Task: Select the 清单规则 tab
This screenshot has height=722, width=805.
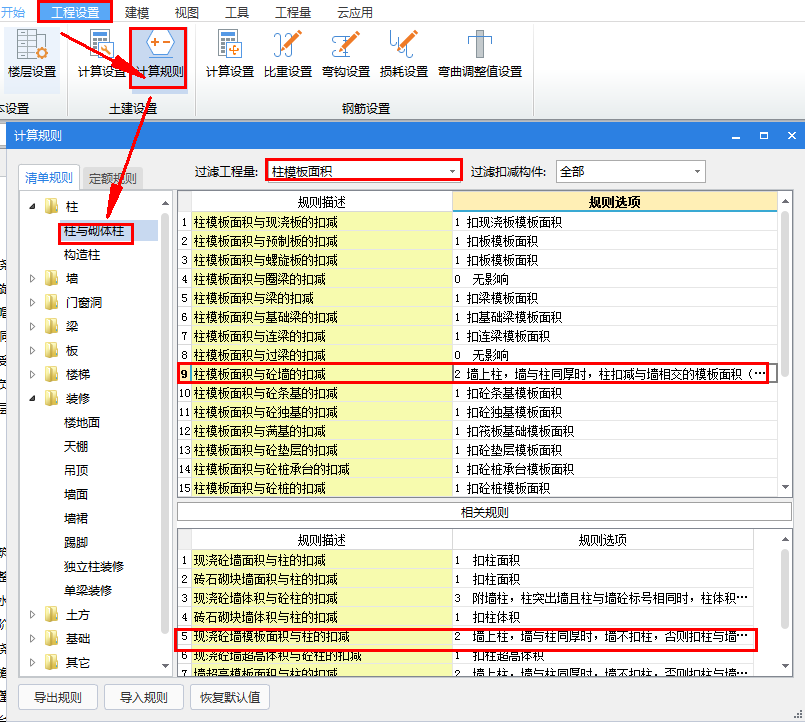Action: point(49,178)
